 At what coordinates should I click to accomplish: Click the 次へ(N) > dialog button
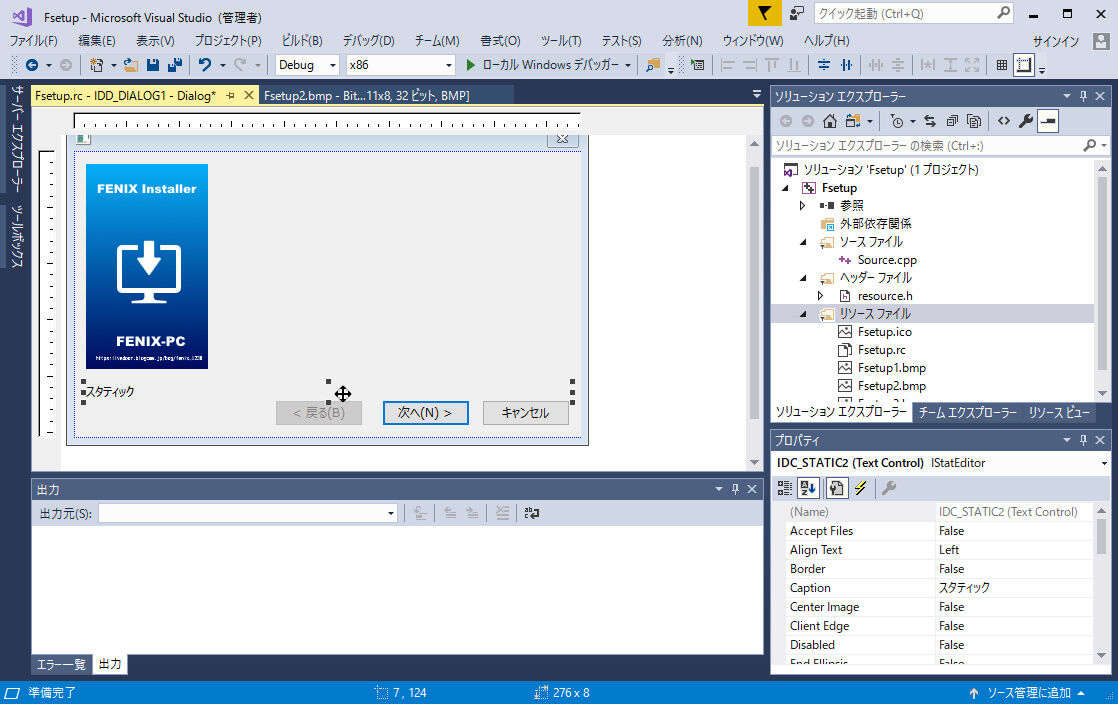click(426, 413)
